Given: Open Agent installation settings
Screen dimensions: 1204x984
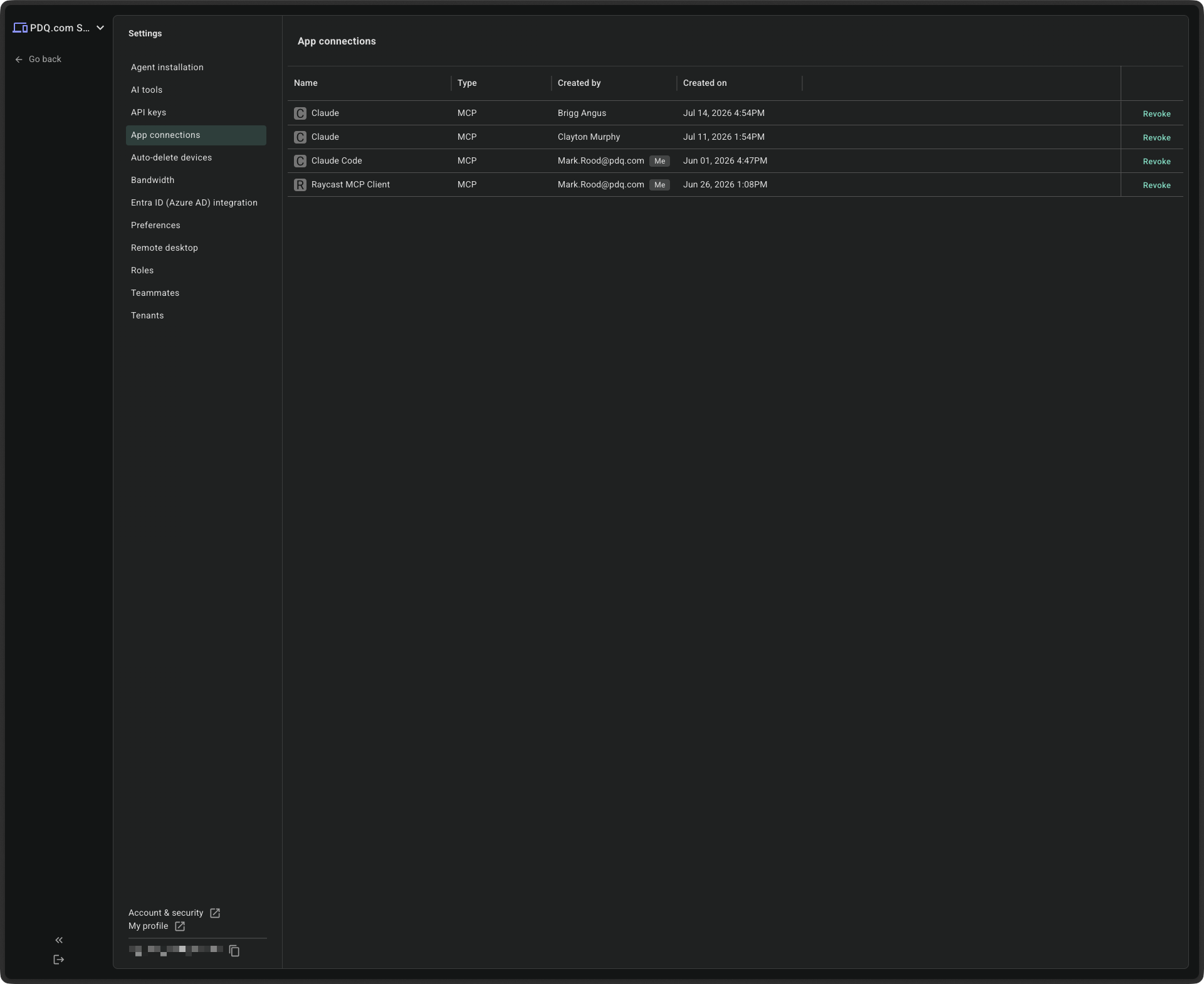Looking at the screenshot, I should point(196,68).
